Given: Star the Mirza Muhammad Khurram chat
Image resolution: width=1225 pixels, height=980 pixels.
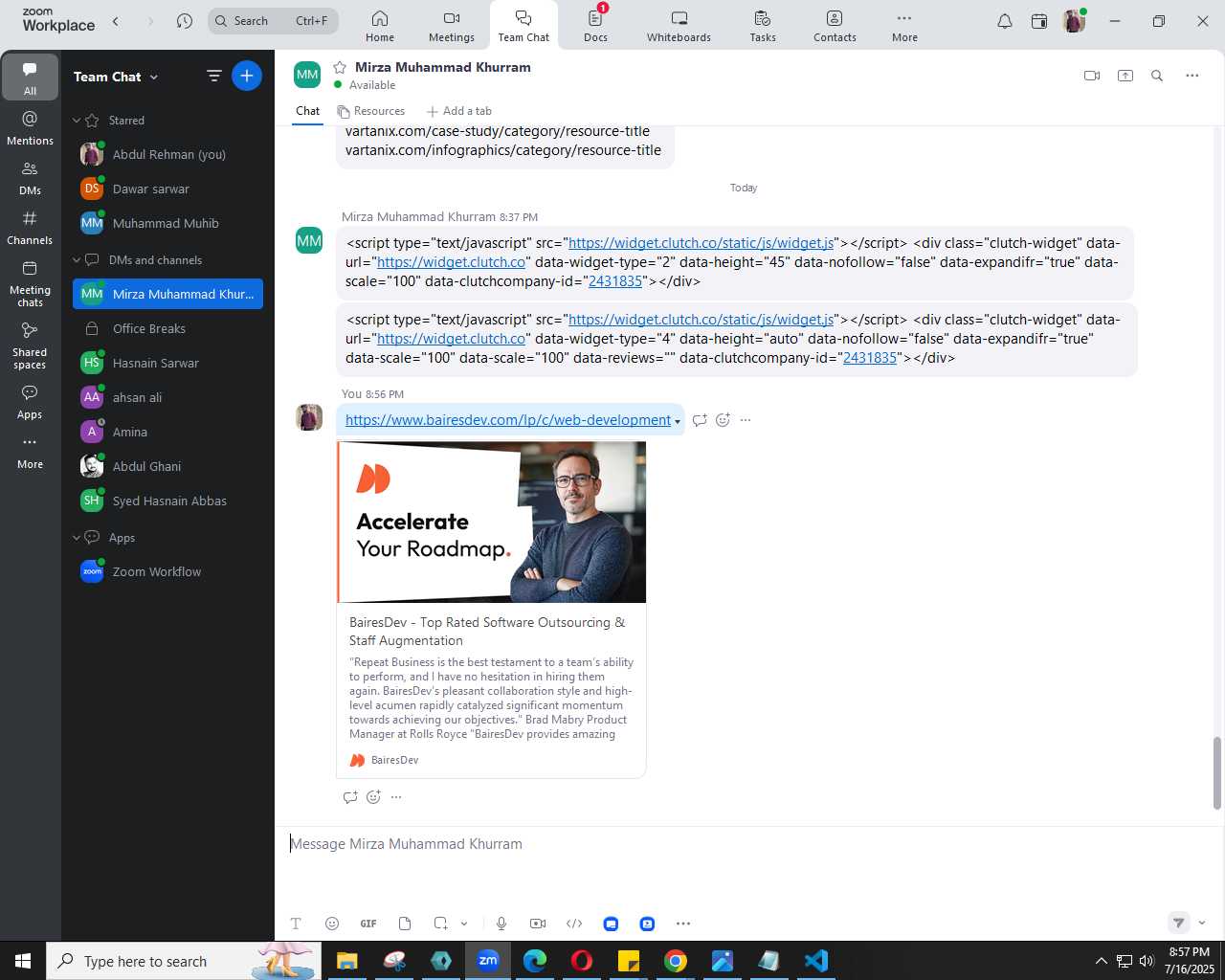Looking at the screenshot, I should (339, 67).
